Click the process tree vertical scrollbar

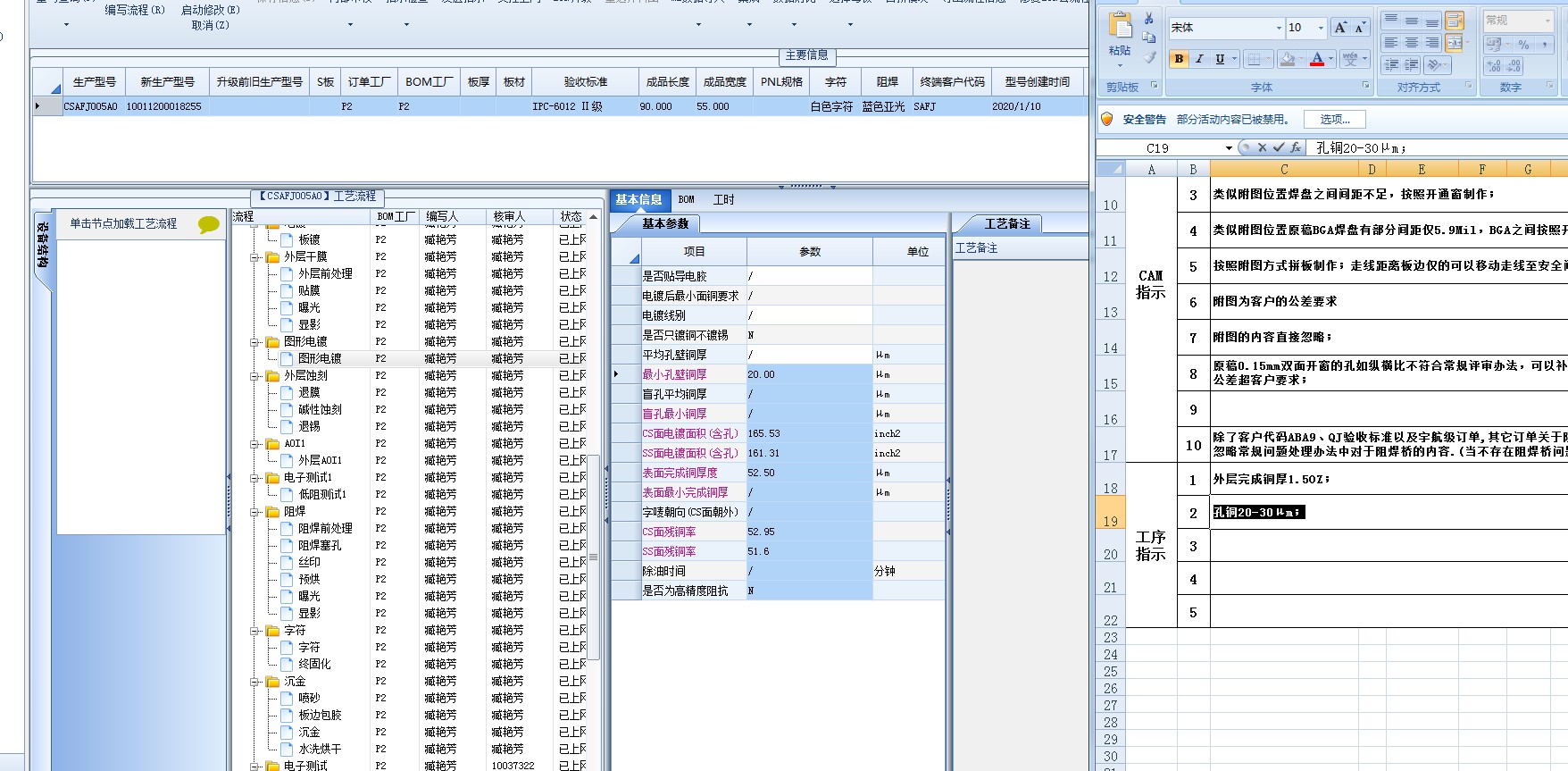[x=593, y=557]
